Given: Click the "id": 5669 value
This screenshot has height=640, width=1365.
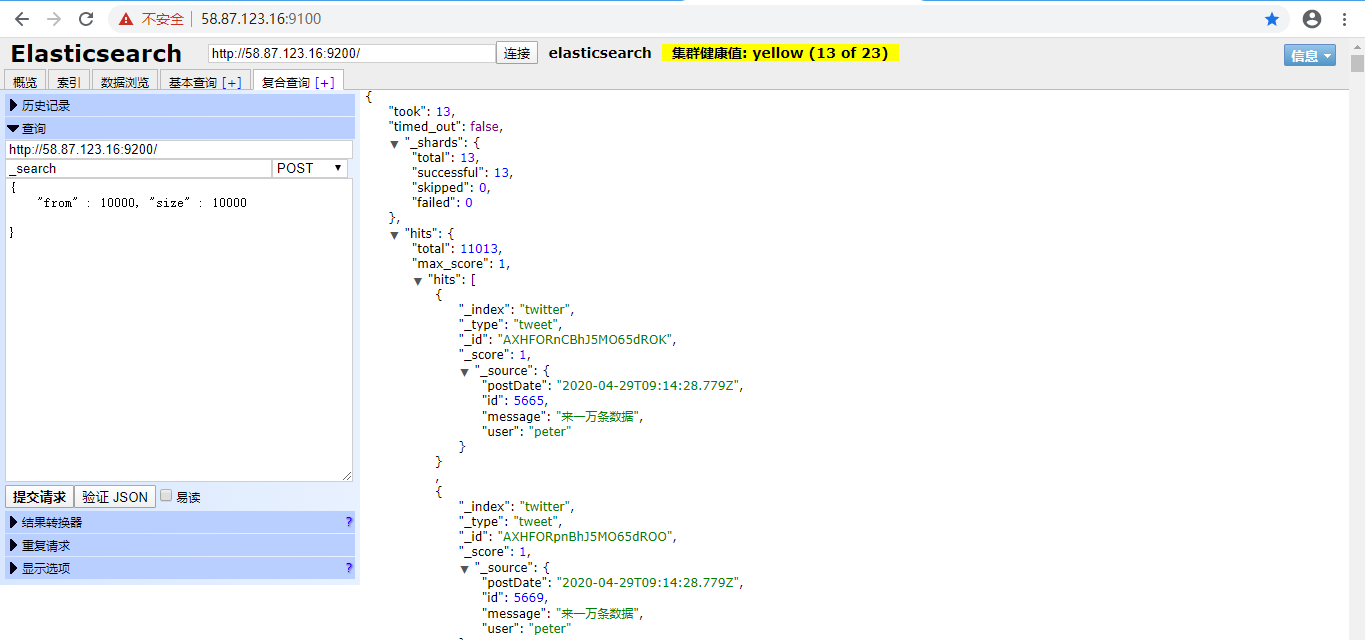Looking at the screenshot, I should [528, 597].
